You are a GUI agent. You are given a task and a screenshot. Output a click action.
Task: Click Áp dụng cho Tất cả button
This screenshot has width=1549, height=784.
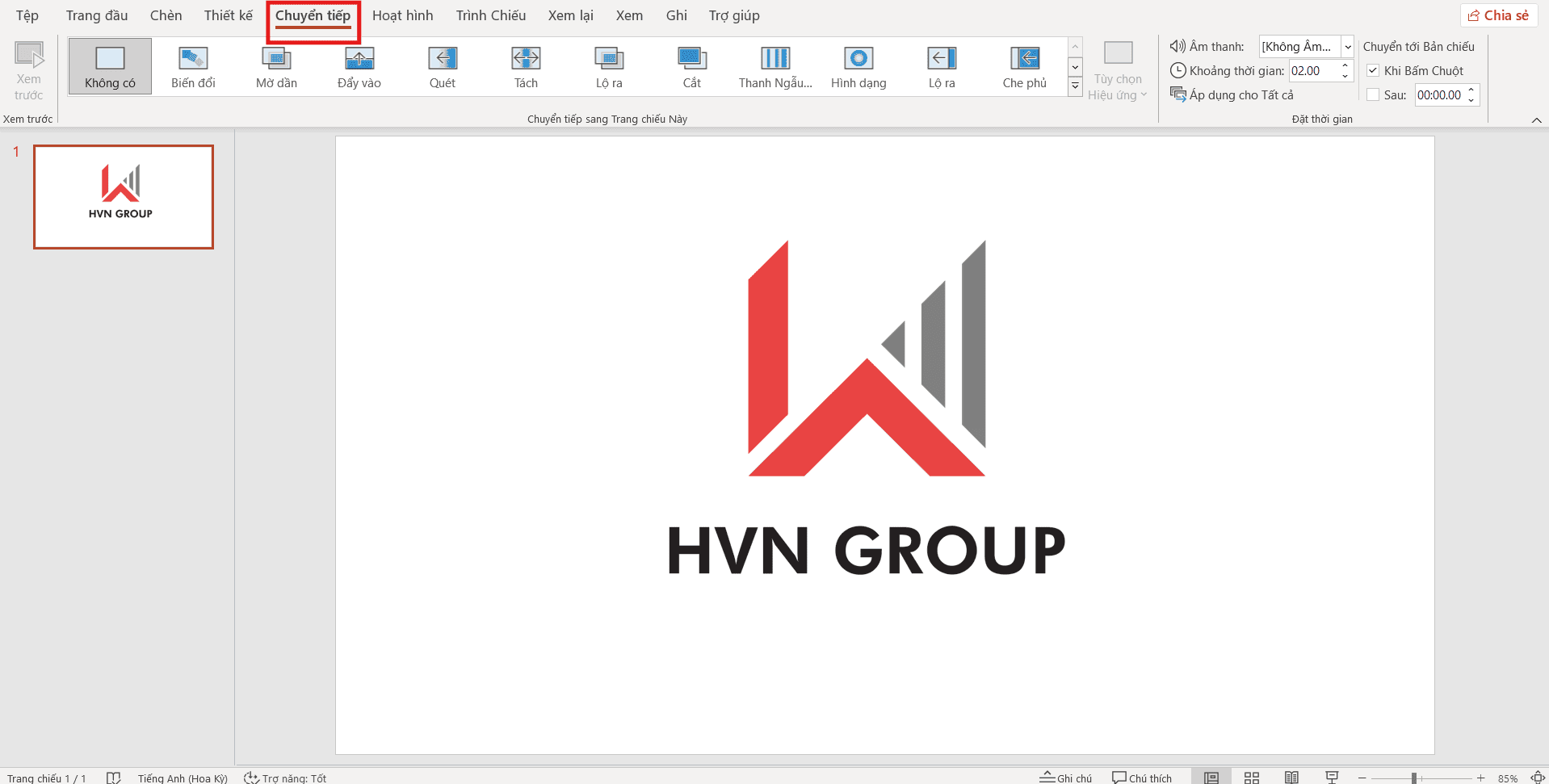pyautogui.click(x=1232, y=95)
